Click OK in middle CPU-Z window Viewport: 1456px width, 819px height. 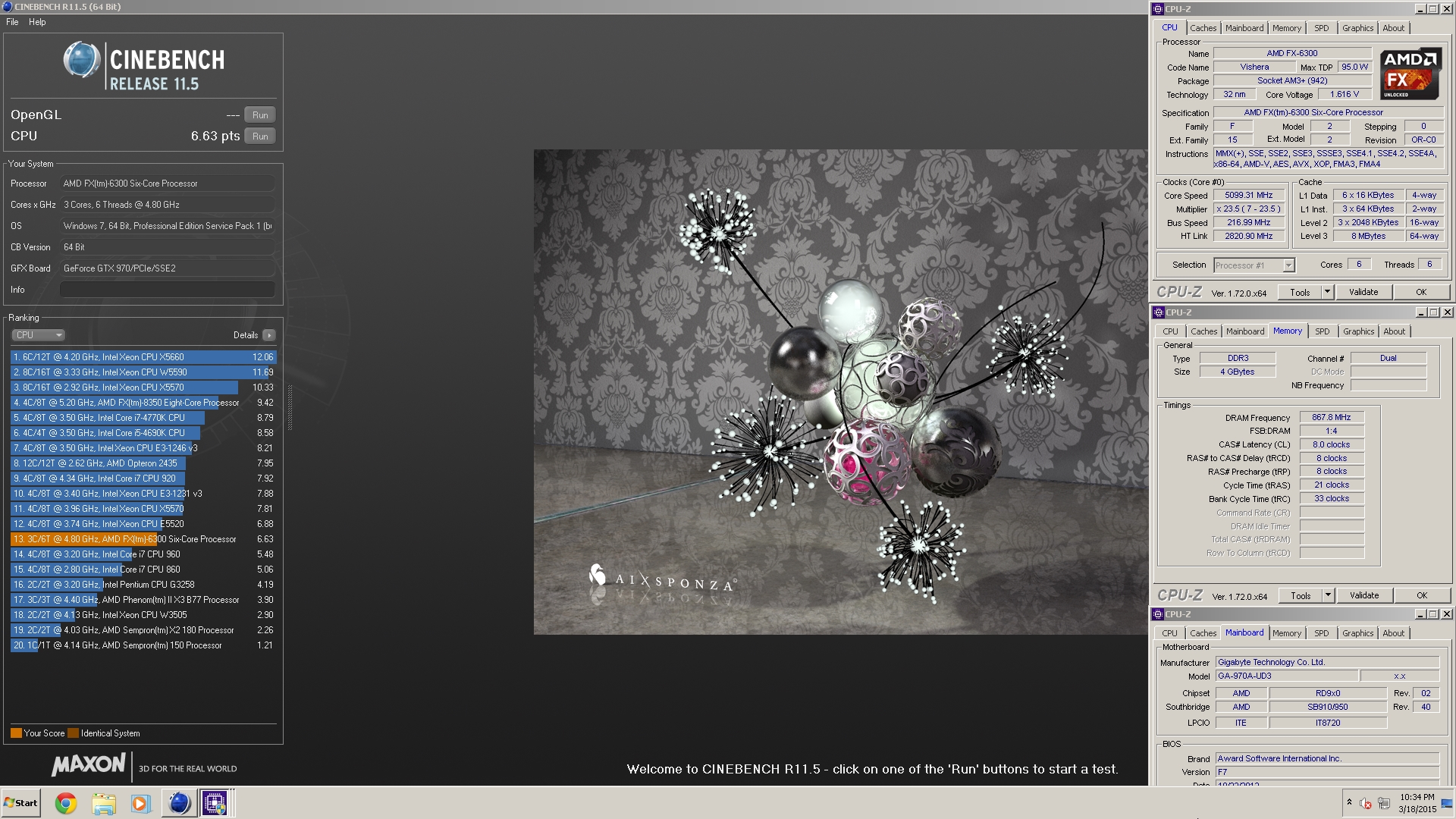(x=1422, y=595)
